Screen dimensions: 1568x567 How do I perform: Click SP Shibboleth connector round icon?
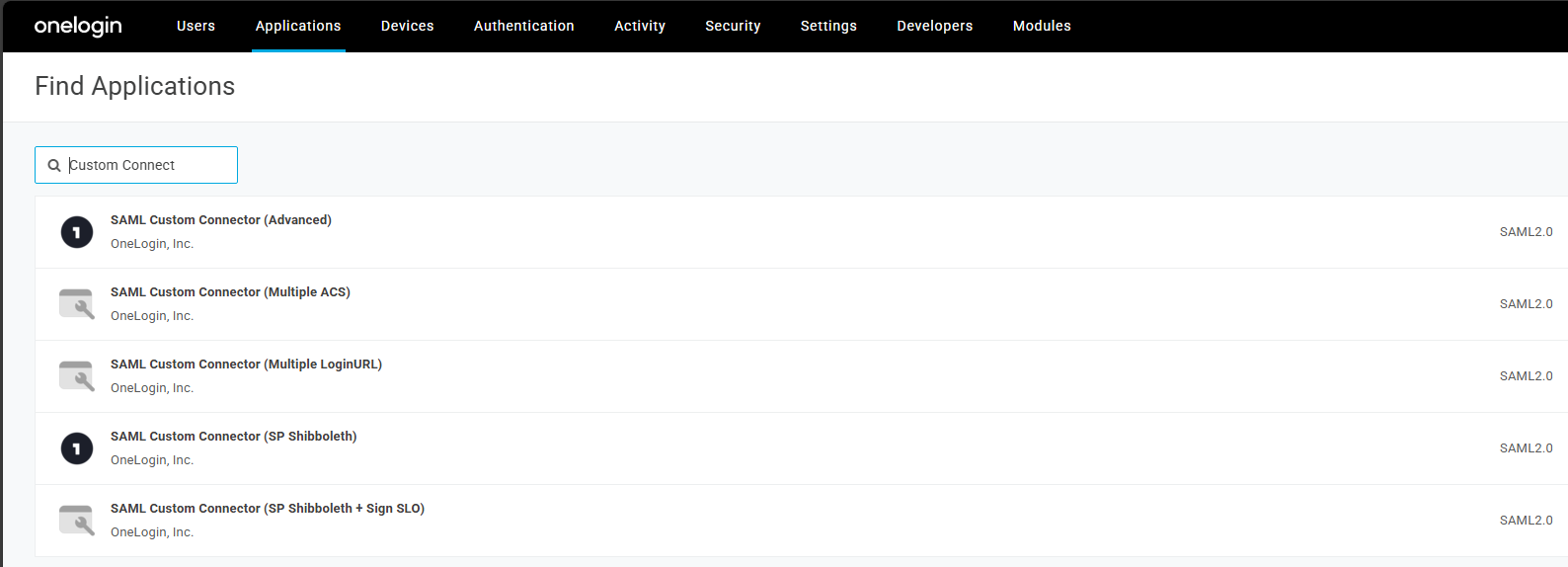coord(77,448)
